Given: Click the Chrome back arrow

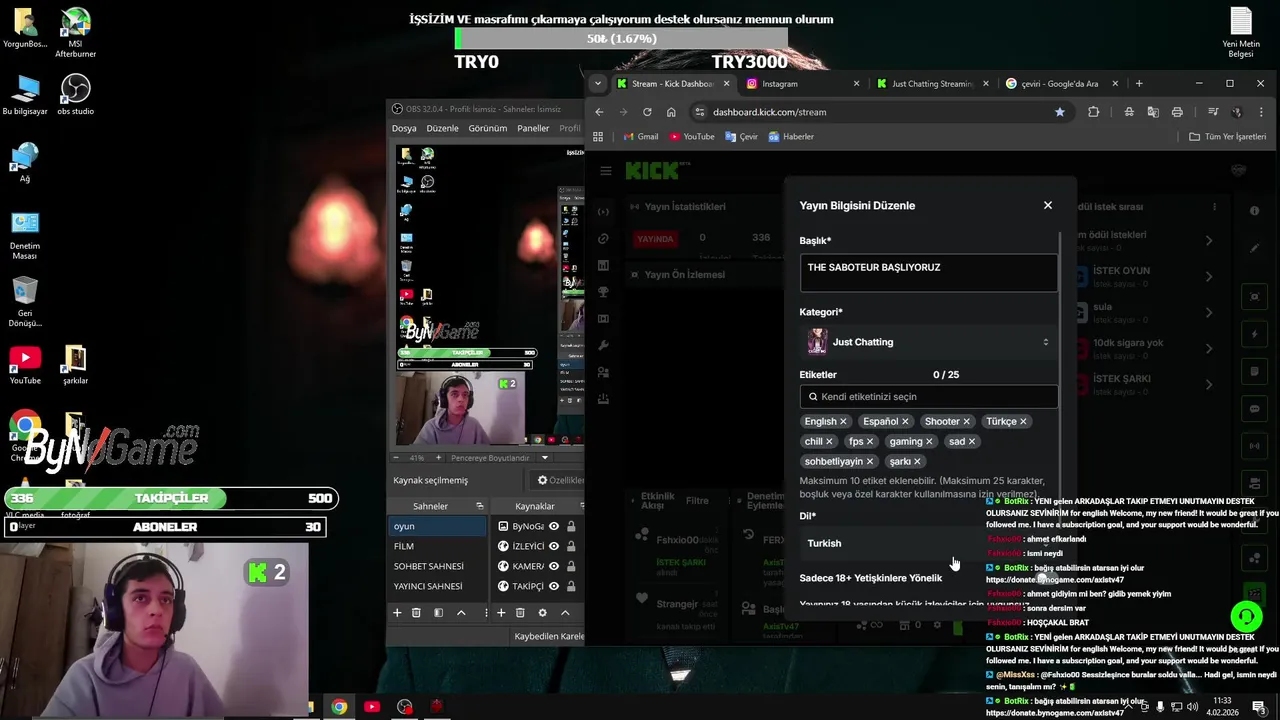Looking at the screenshot, I should (x=599, y=112).
